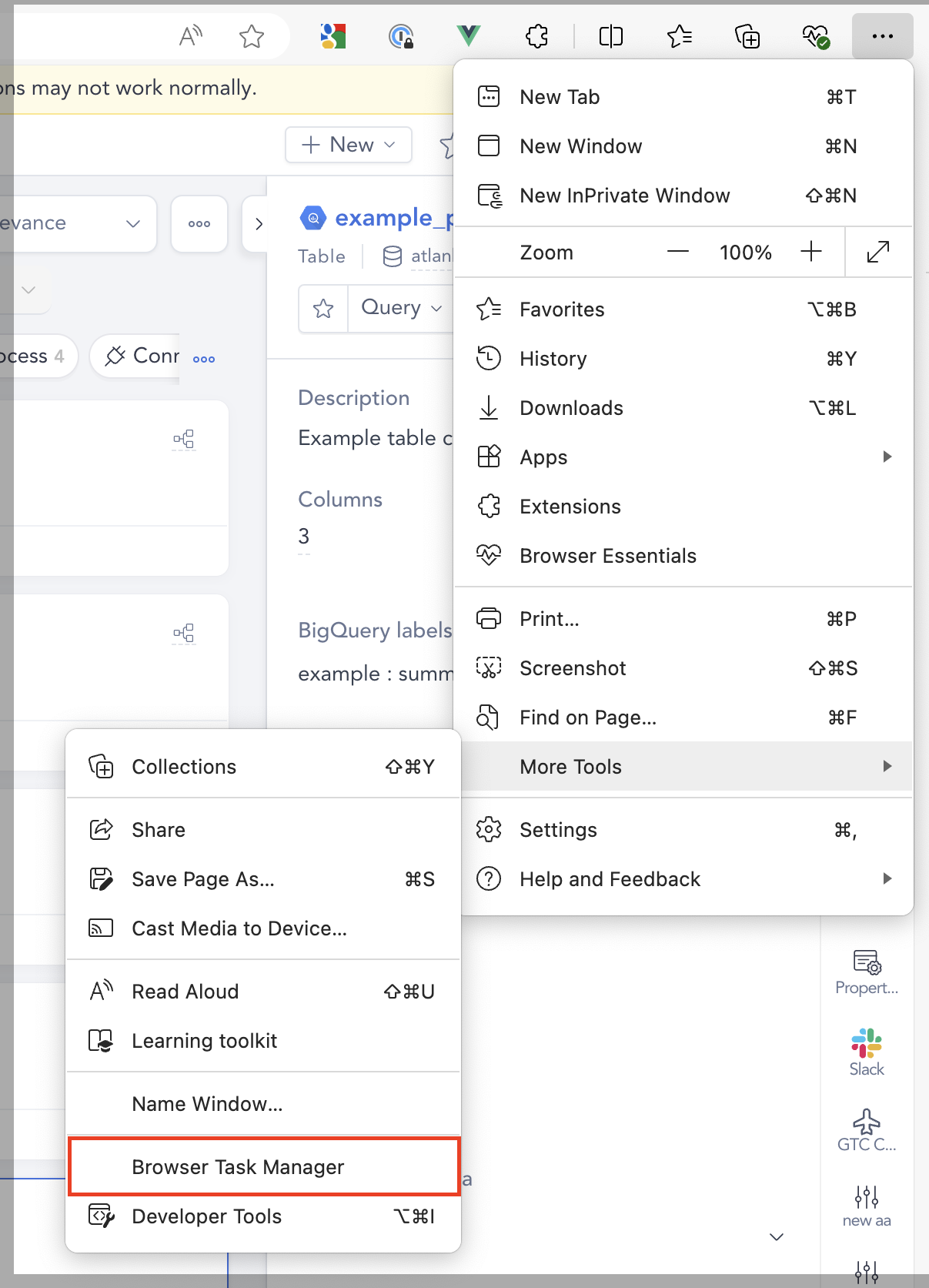Select Share in More Tools submenu
The image size is (929, 1288).
tap(263, 830)
